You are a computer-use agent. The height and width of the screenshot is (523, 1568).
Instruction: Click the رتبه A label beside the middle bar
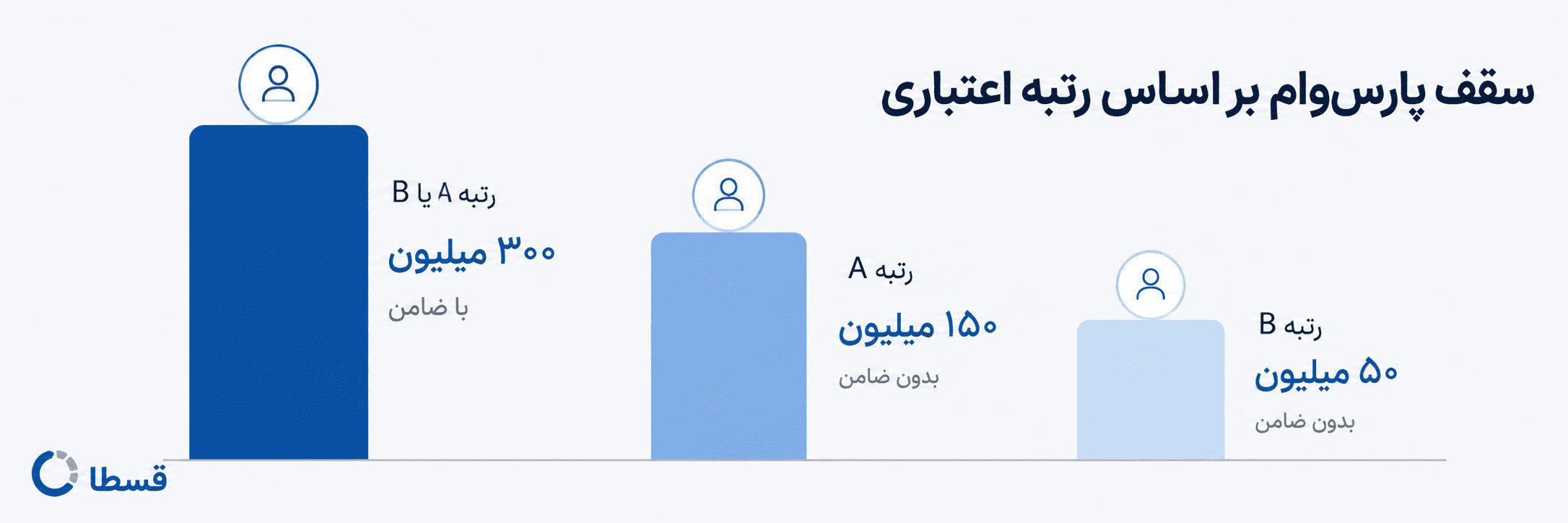click(x=881, y=269)
